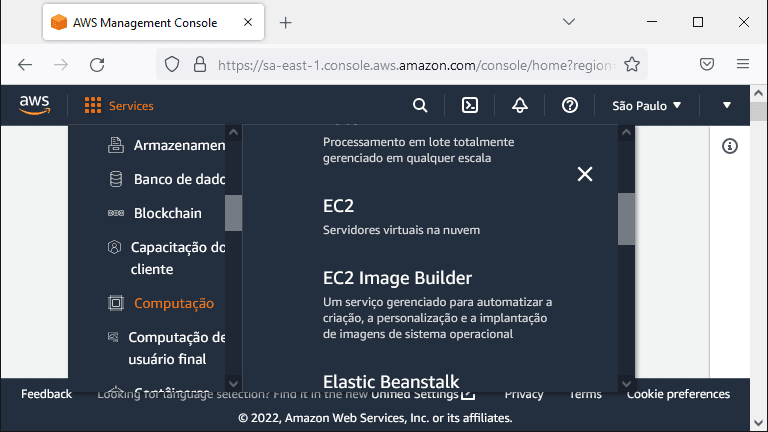Expand the São Paulo region dropdown

tap(647, 106)
